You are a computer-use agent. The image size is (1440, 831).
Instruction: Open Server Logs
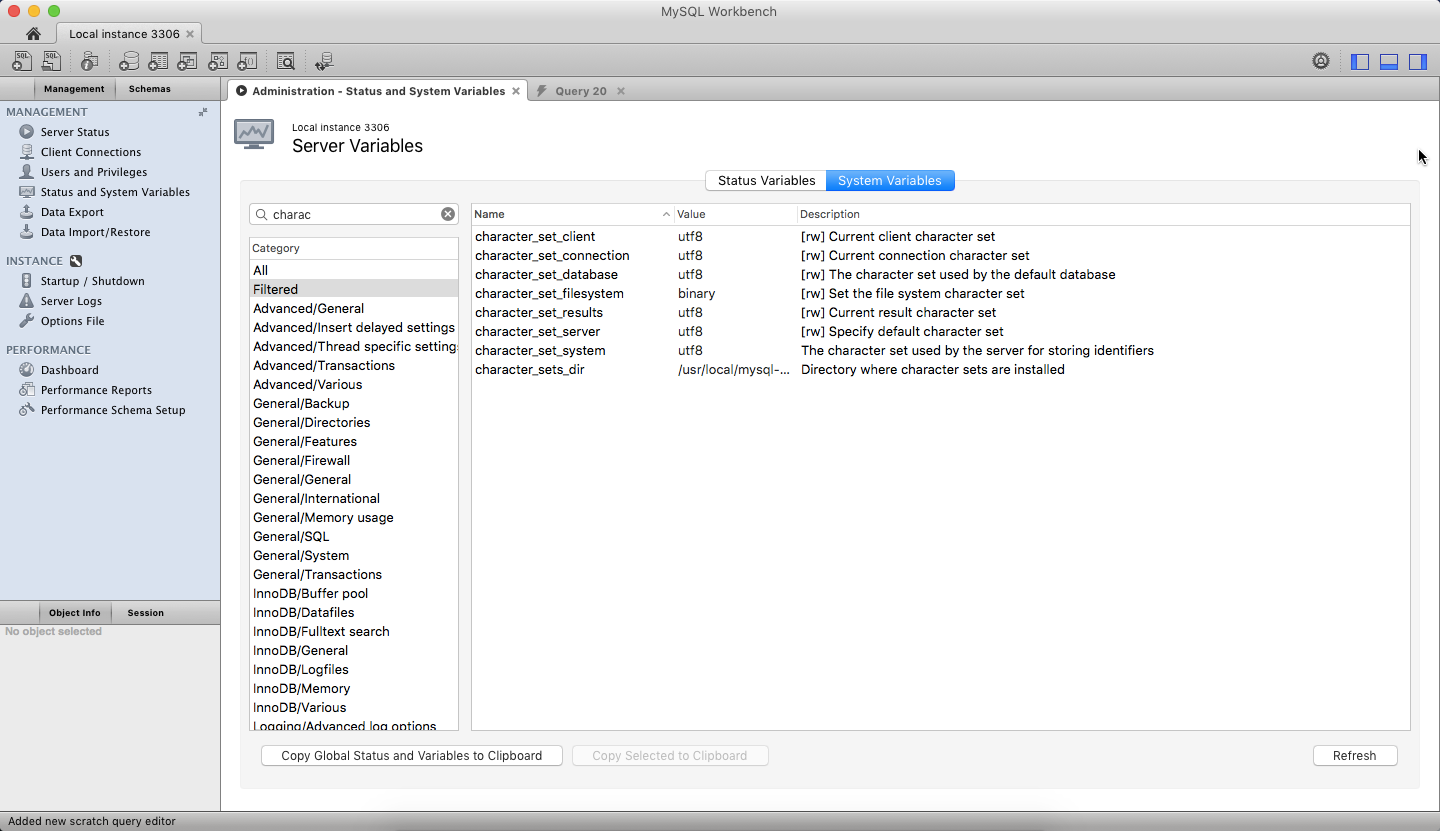[x=71, y=301]
